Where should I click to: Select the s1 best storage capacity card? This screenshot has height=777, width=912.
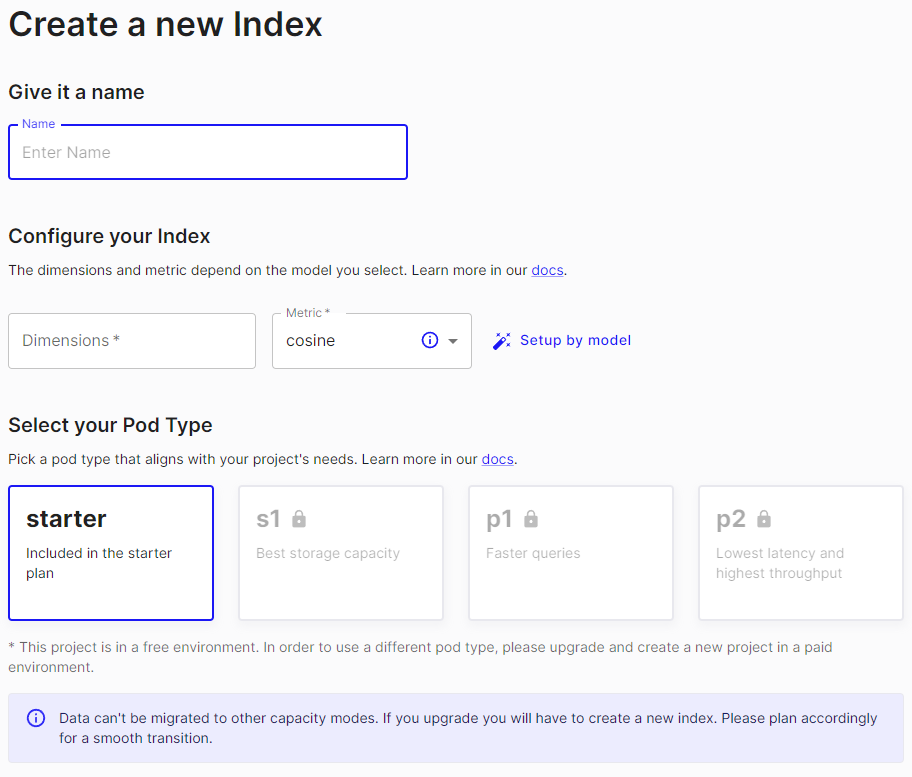[341, 553]
